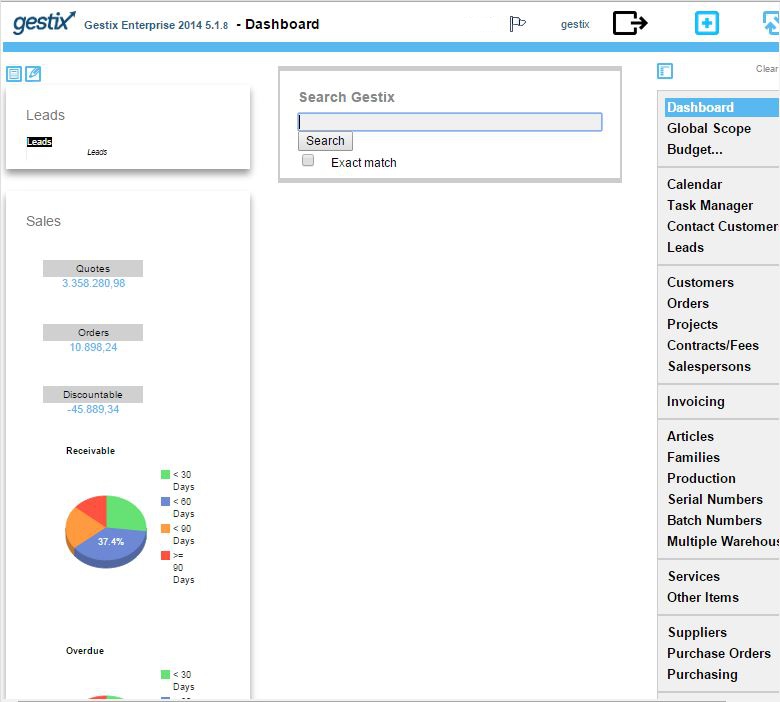Click the gestix username link
The height and width of the screenshot is (702, 780).
575,24
